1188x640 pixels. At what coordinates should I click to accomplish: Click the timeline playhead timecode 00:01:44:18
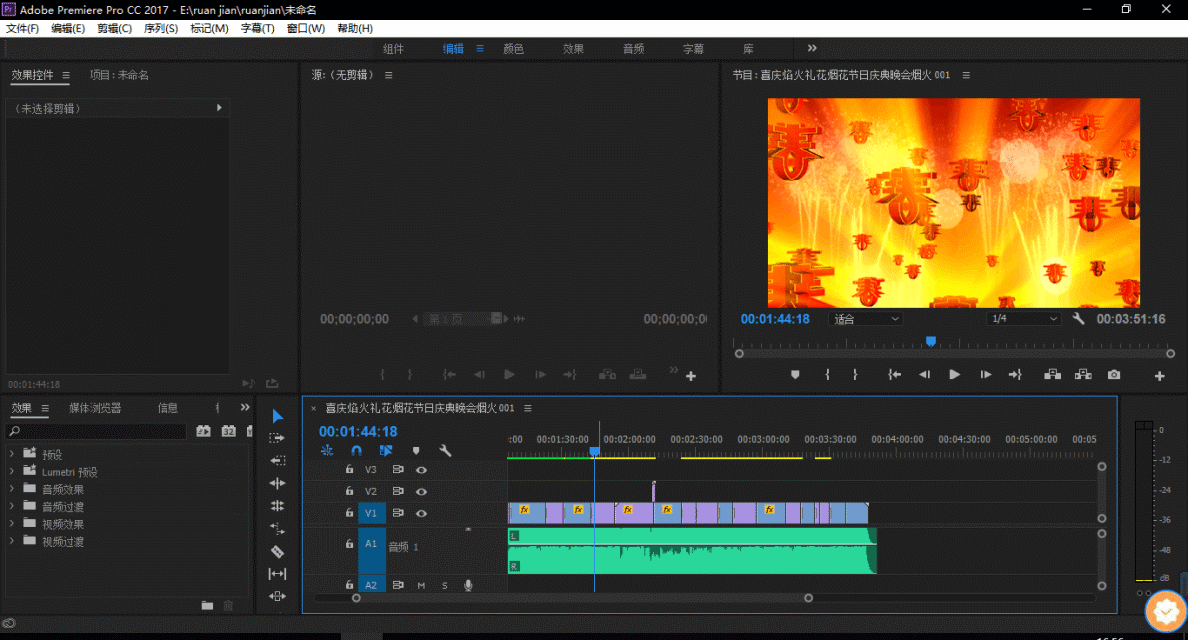coord(358,432)
